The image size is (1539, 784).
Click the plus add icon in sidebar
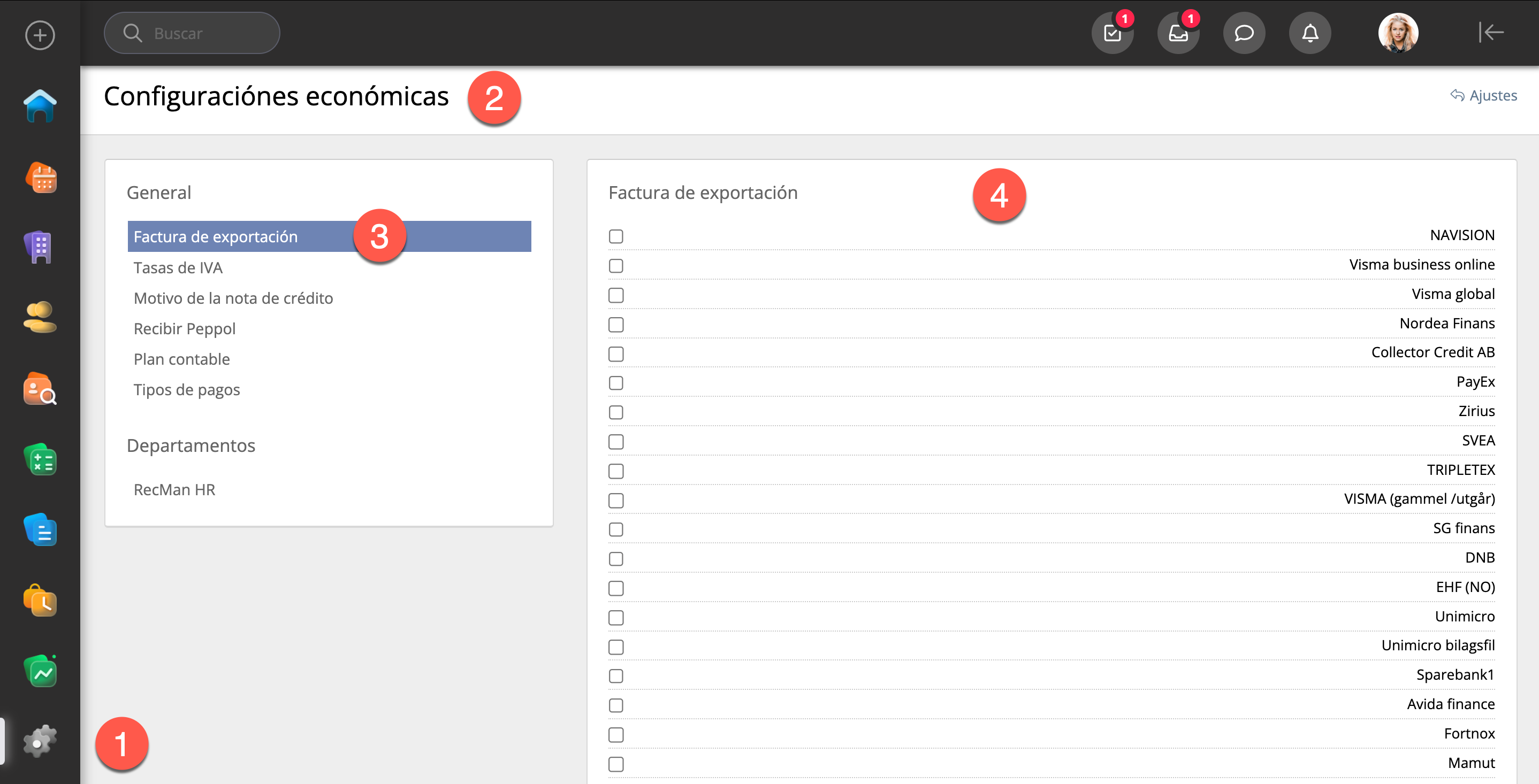pyautogui.click(x=40, y=35)
